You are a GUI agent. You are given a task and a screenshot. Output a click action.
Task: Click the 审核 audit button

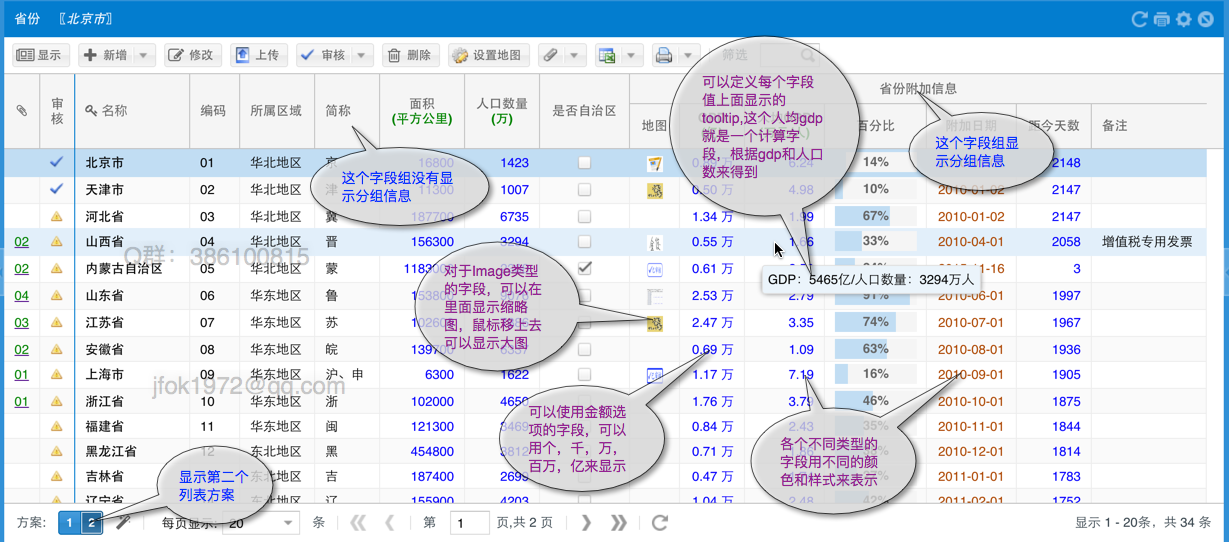tap(323, 55)
